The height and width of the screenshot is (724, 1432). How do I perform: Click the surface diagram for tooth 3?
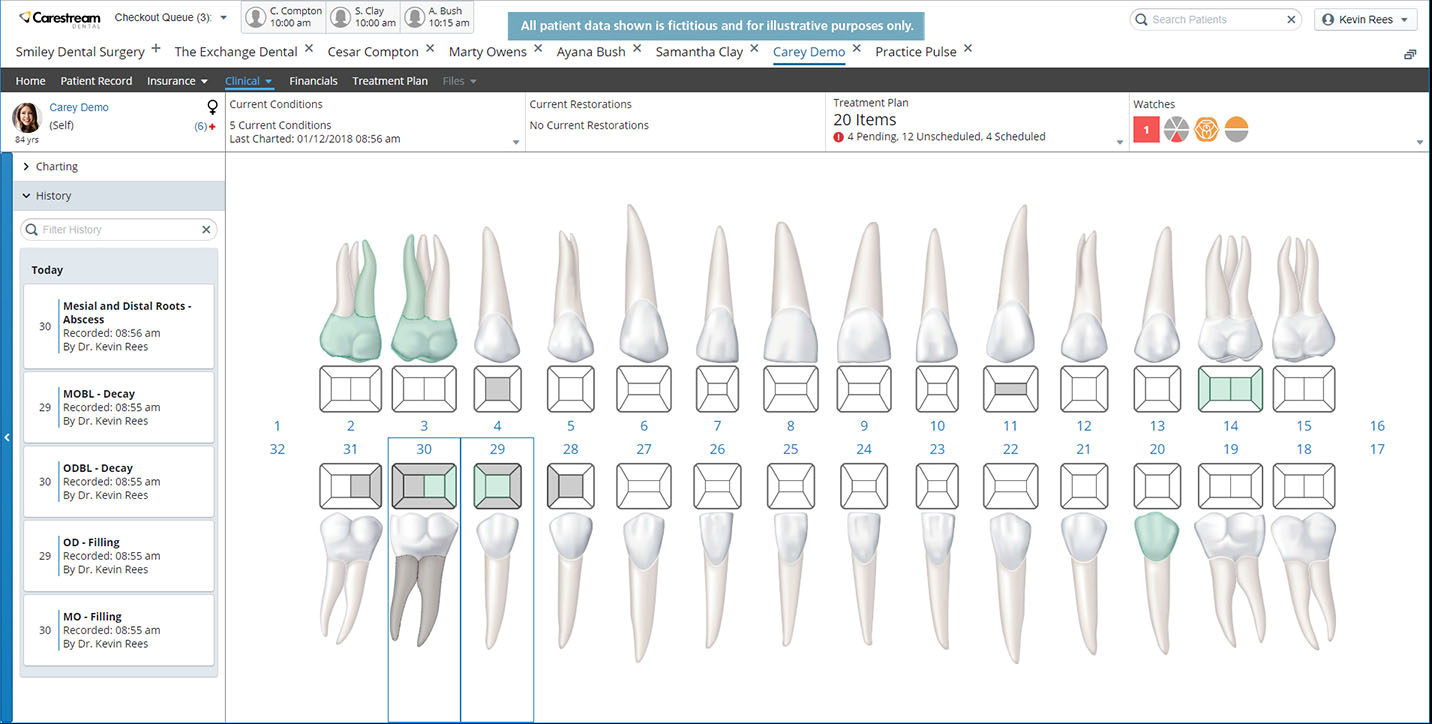click(424, 389)
